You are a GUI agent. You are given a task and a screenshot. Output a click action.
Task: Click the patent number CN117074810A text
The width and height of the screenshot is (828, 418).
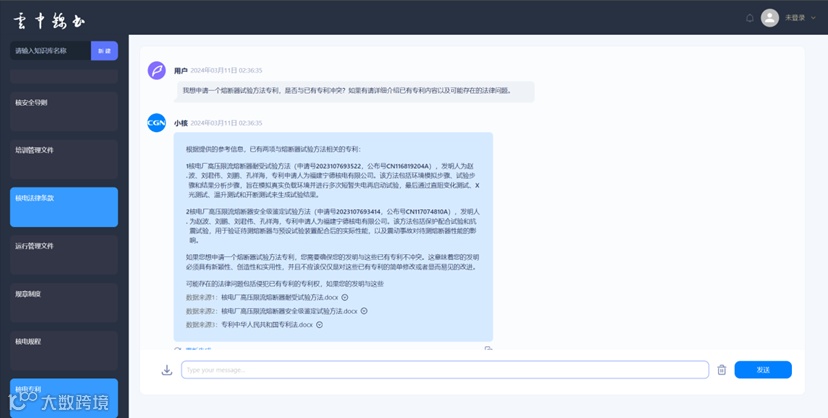point(427,212)
